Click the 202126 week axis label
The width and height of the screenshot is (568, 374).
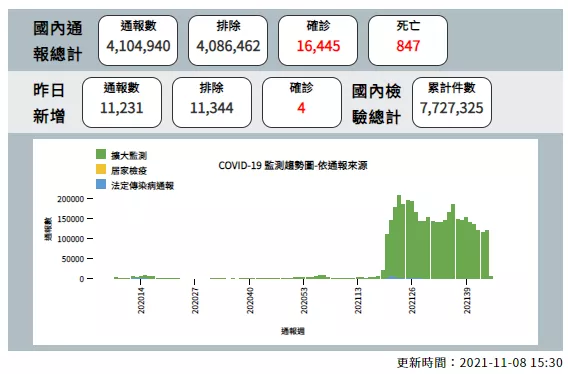tap(412, 300)
